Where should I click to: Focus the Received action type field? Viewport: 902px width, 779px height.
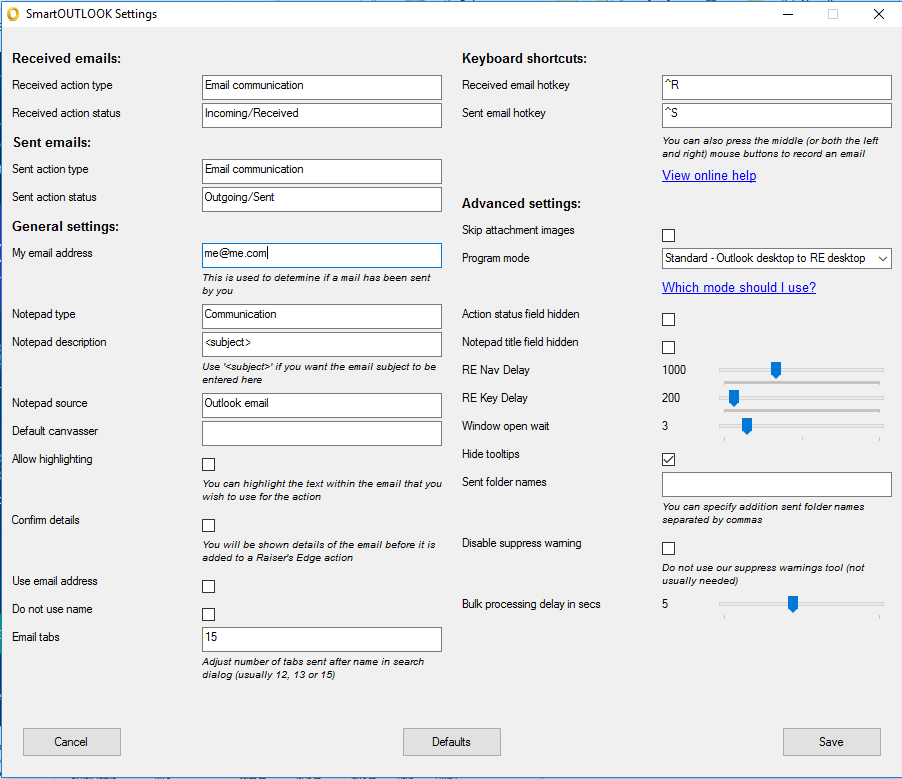click(x=322, y=87)
